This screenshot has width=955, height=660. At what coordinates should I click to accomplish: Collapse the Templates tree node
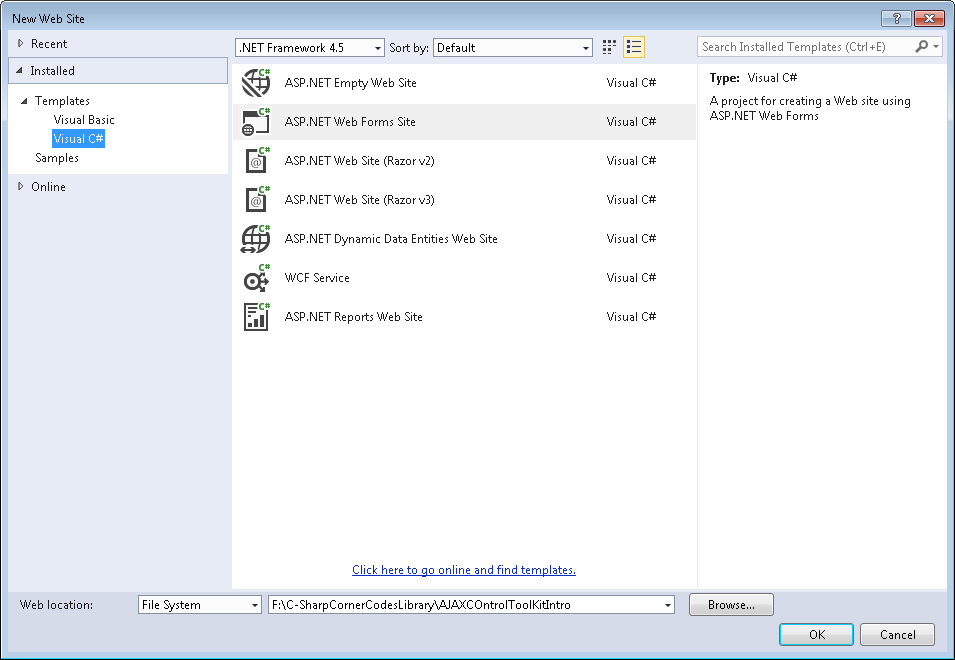click(24, 100)
